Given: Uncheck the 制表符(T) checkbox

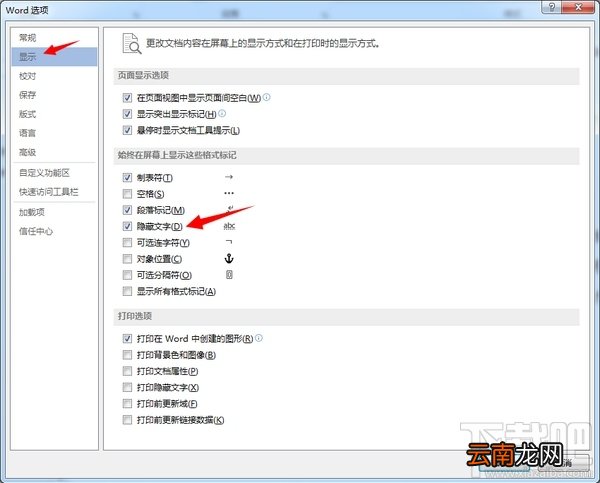Looking at the screenshot, I should click(127, 178).
